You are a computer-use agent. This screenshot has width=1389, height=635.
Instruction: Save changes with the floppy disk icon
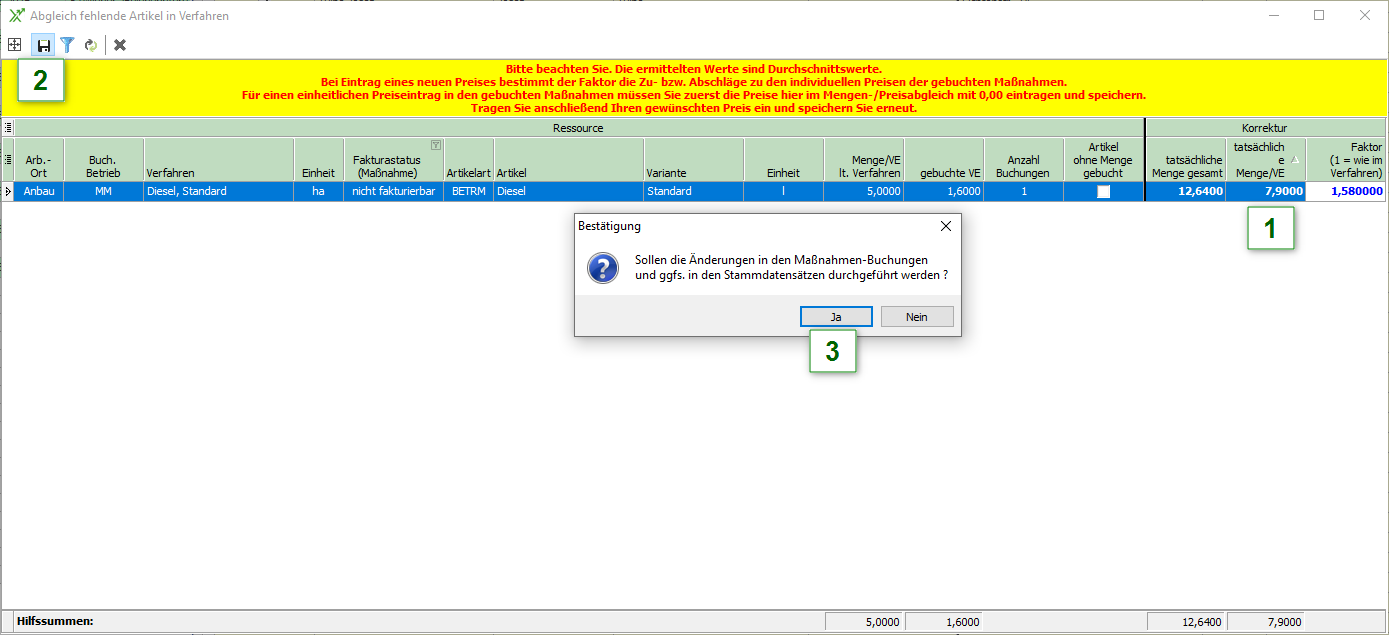coord(43,45)
